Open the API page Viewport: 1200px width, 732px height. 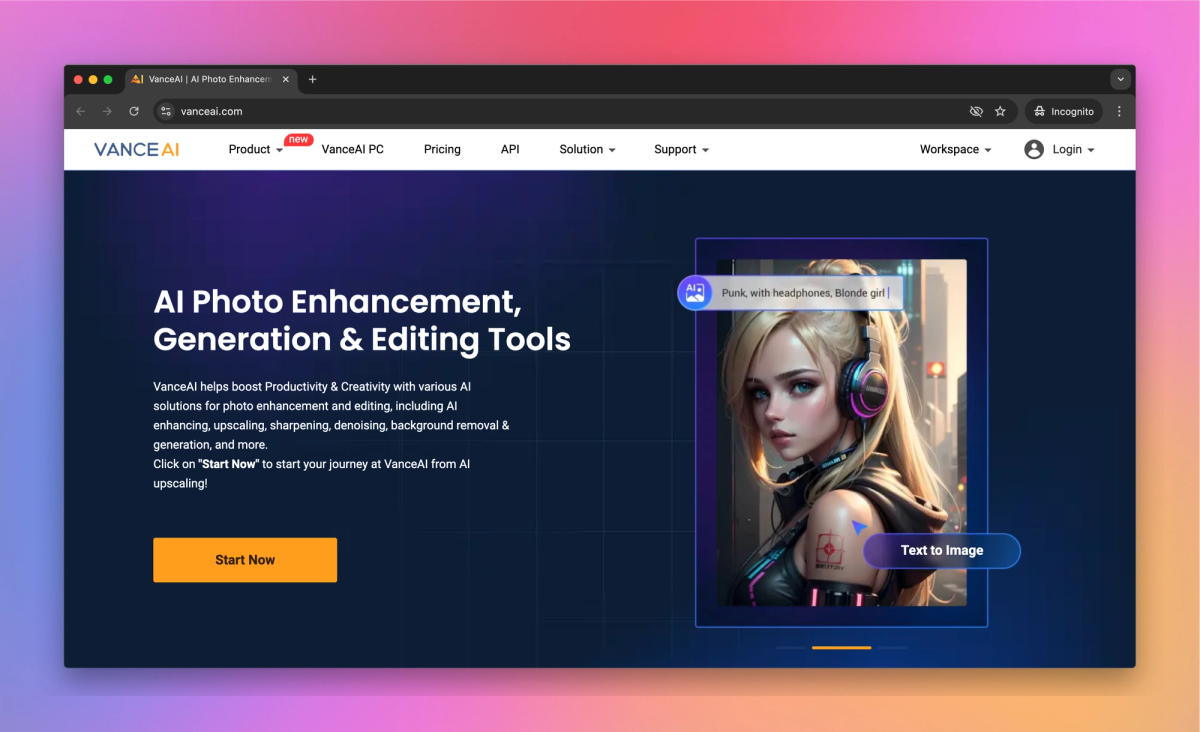510,149
